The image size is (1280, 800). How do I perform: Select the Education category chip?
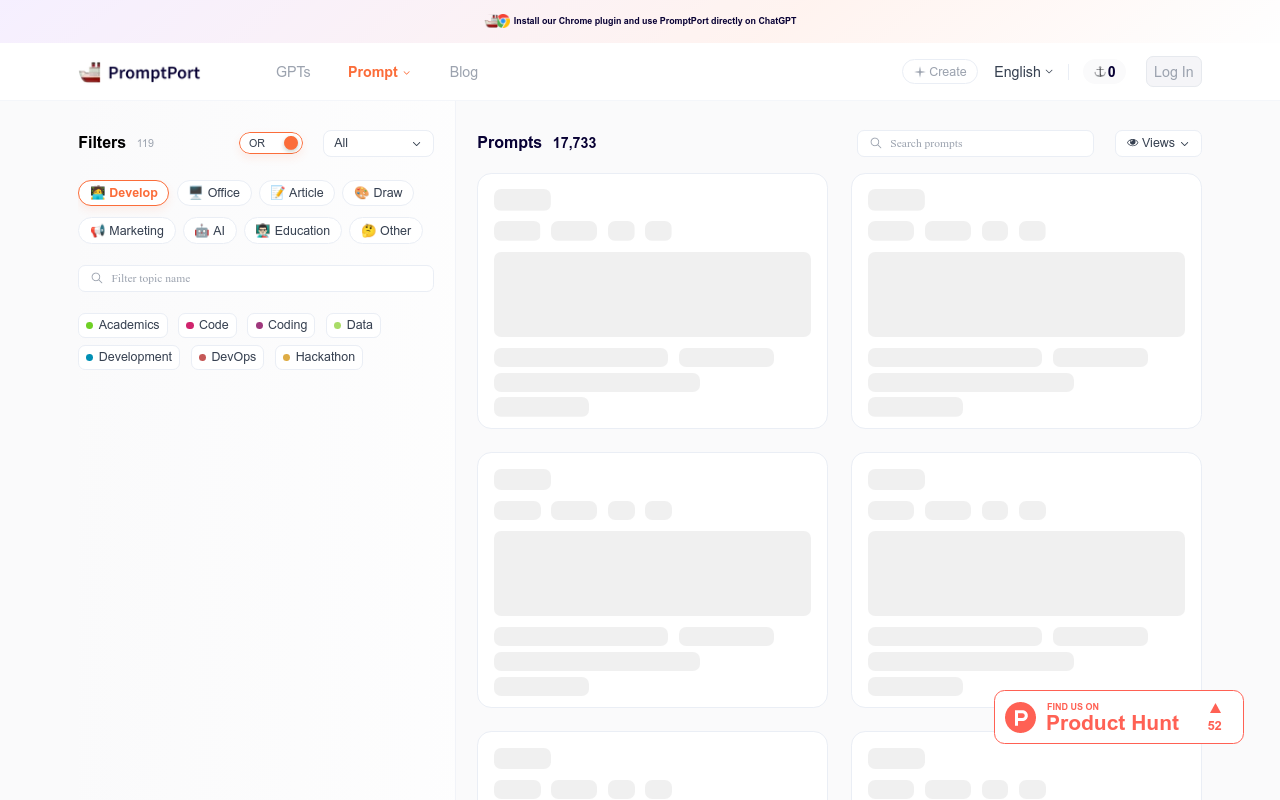coord(293,231)
